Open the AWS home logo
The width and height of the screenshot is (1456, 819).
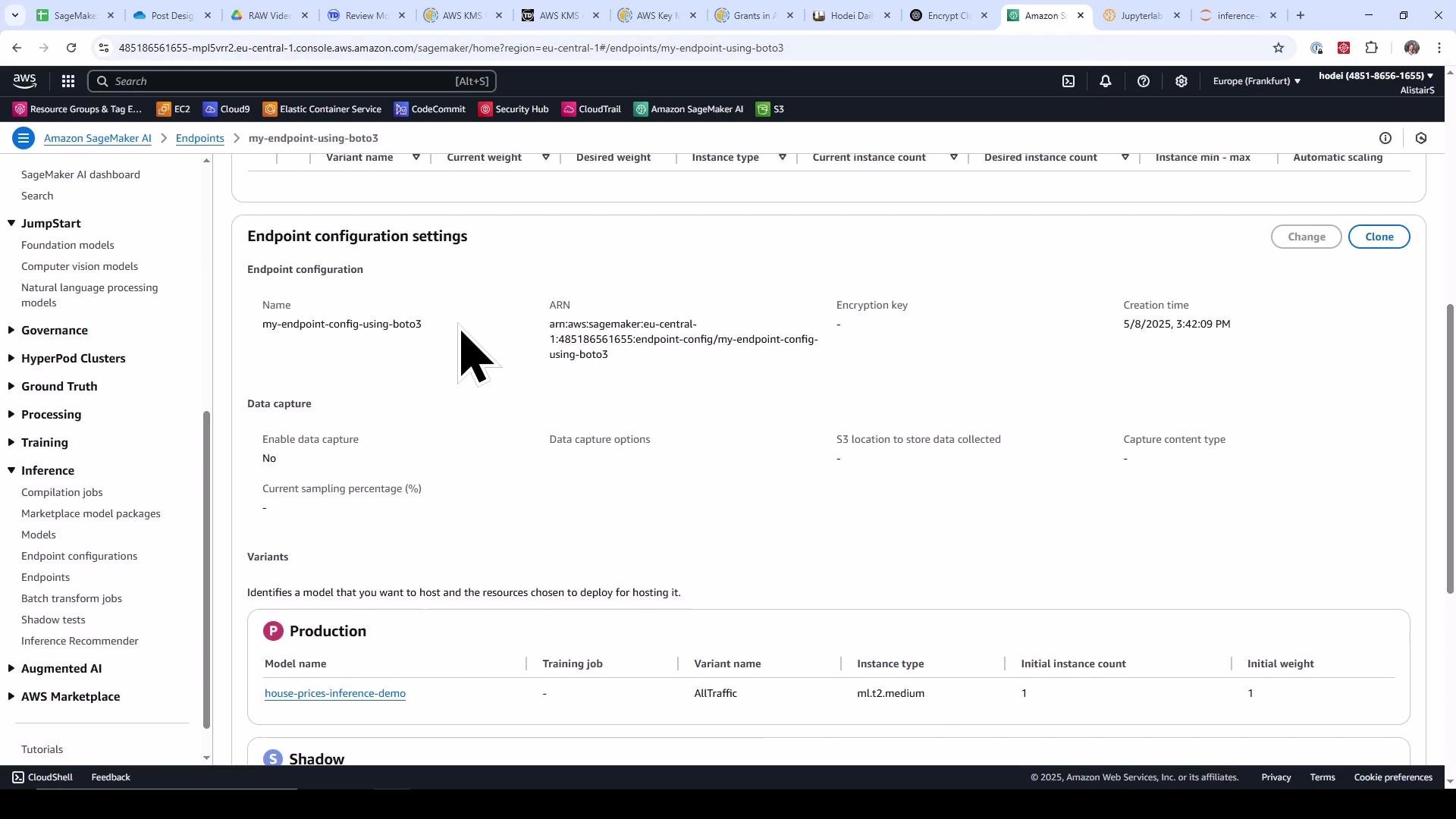coord(24,81)
